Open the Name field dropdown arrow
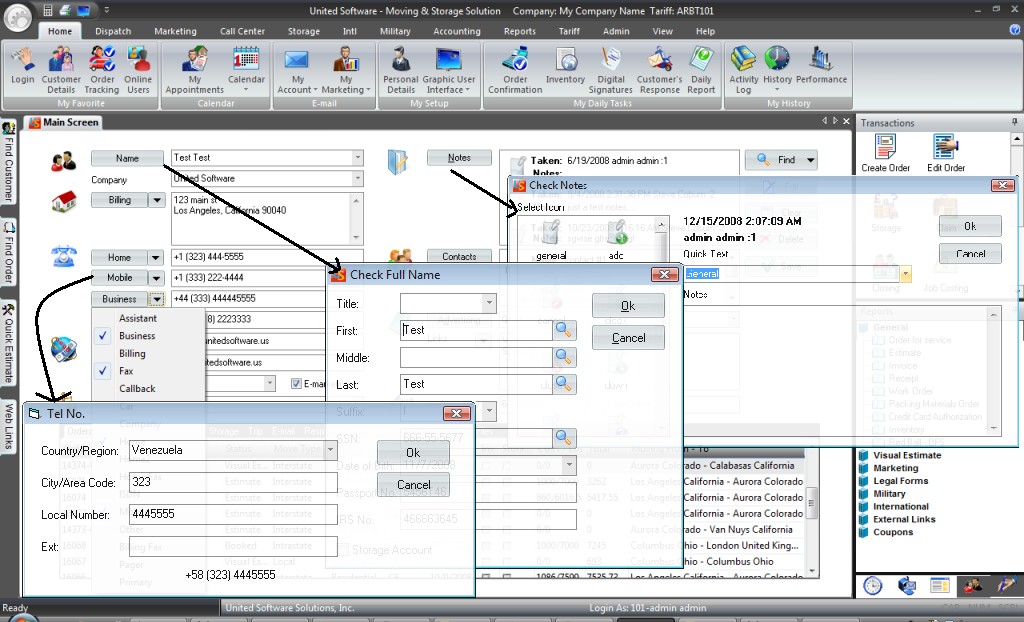The image size is (1024, 622). [357, 157]
